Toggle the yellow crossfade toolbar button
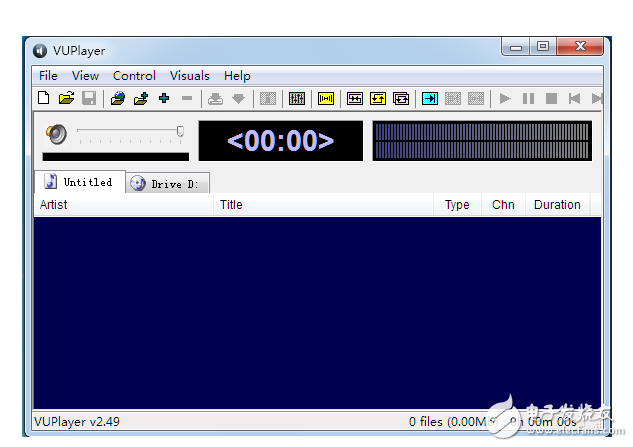This screenshot has width=633, height=447. (326, 98)
